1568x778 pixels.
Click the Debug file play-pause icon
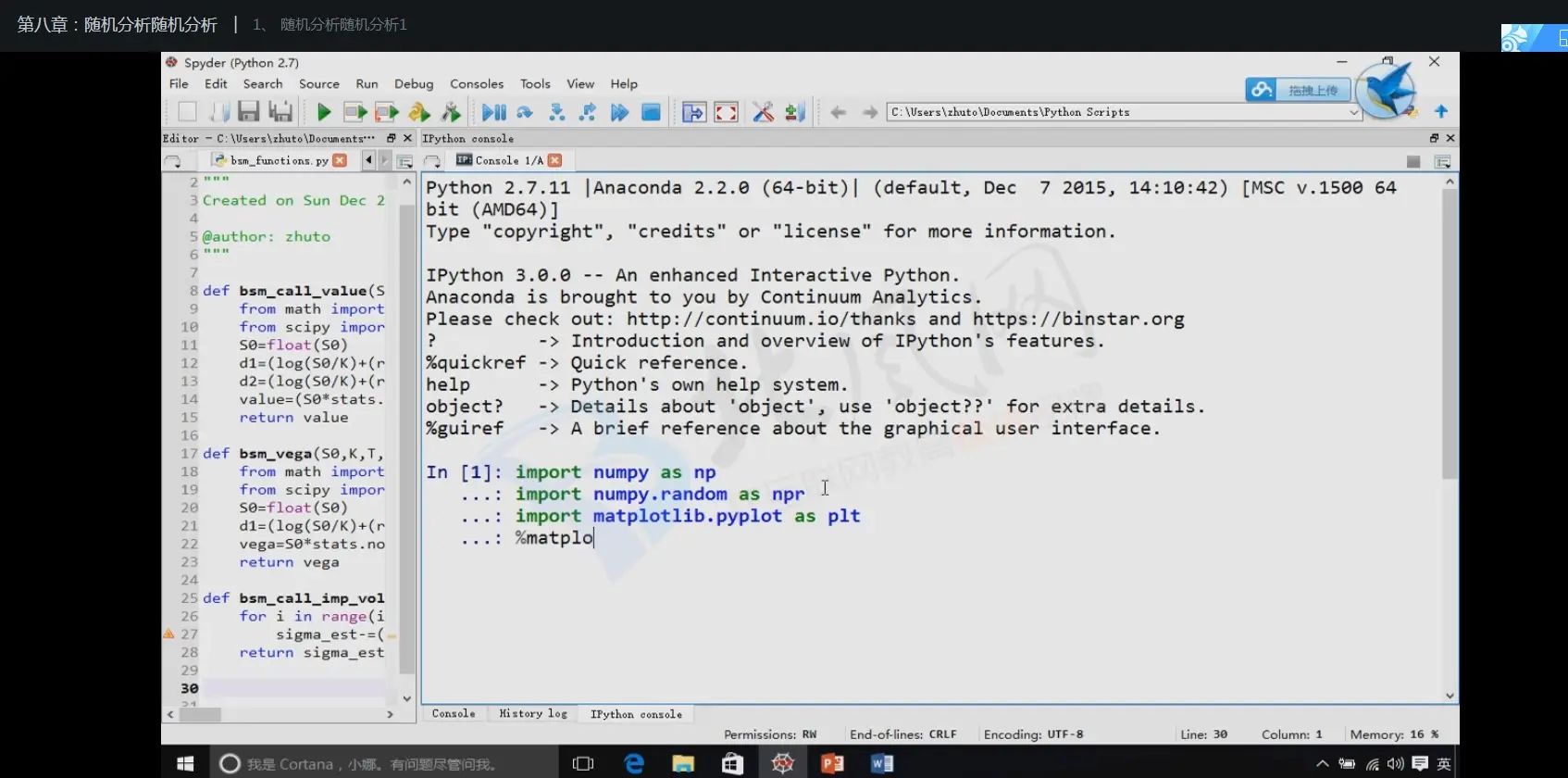click(x=494, y=112)
